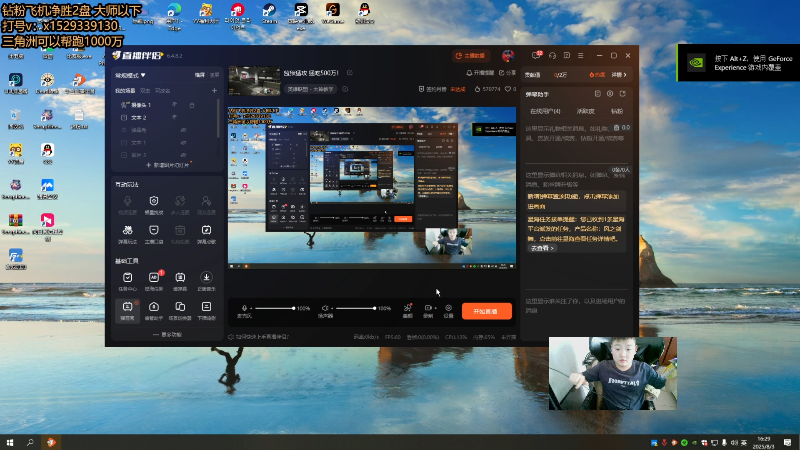800x450 pixels.
Task: Open the messages icon with red badge
Action: pyautogui.click(x=537, y=55)
